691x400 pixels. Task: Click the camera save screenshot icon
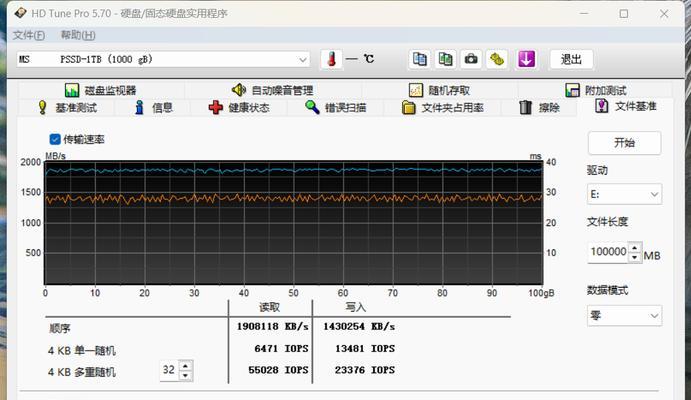click(471, 59)
